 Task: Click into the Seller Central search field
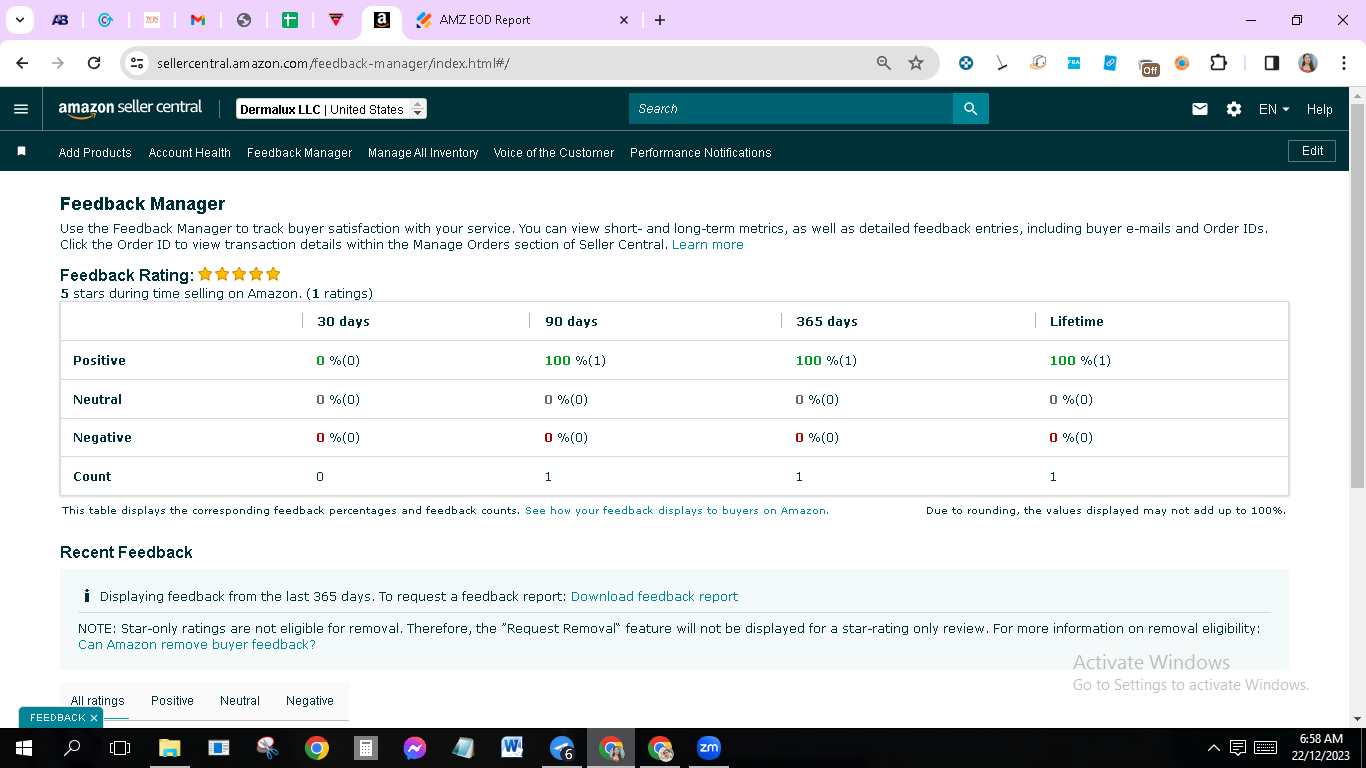[x=791, y=109]
